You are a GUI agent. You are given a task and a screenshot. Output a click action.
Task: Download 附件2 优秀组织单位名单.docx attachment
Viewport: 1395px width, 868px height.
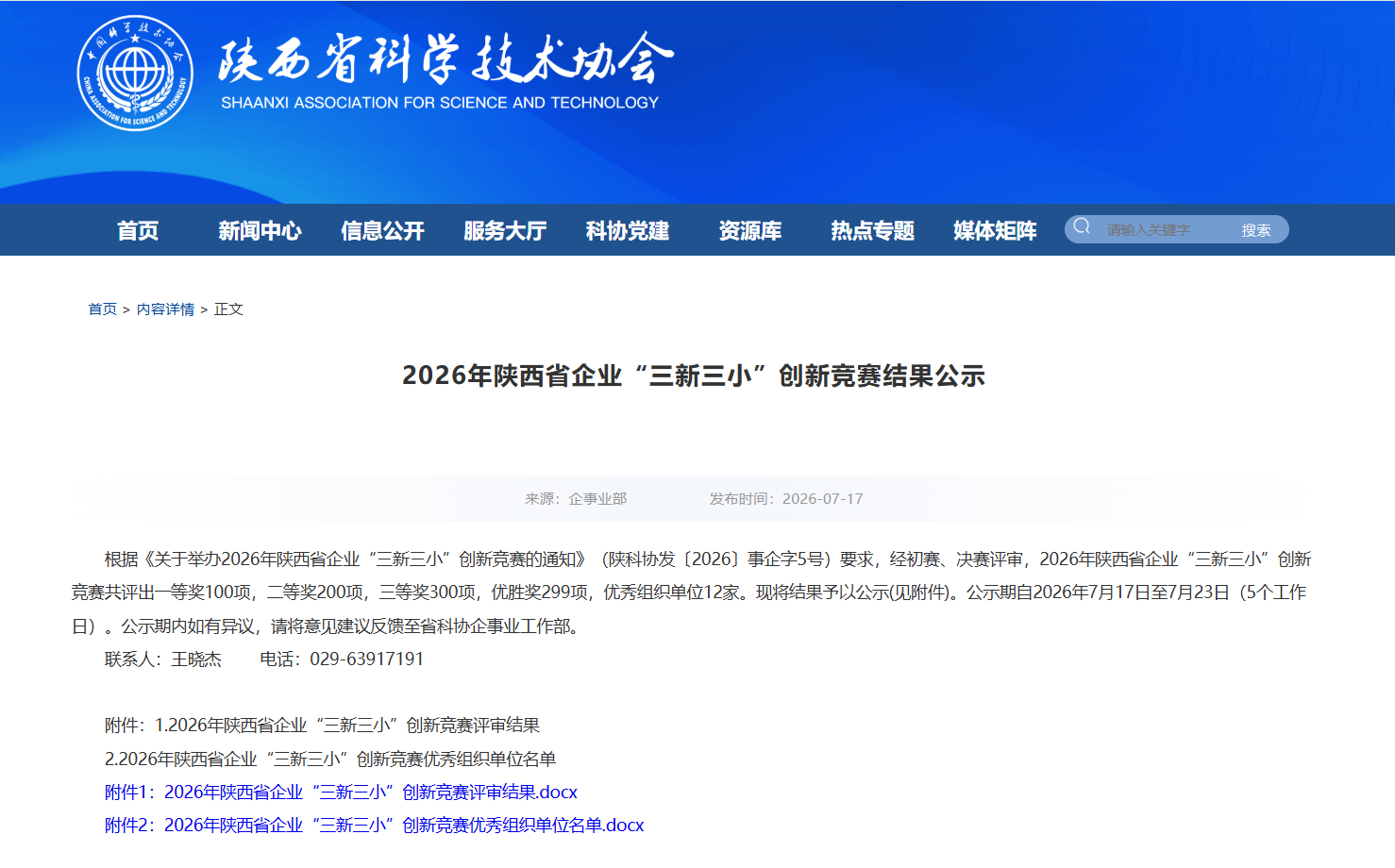point(374,826)
